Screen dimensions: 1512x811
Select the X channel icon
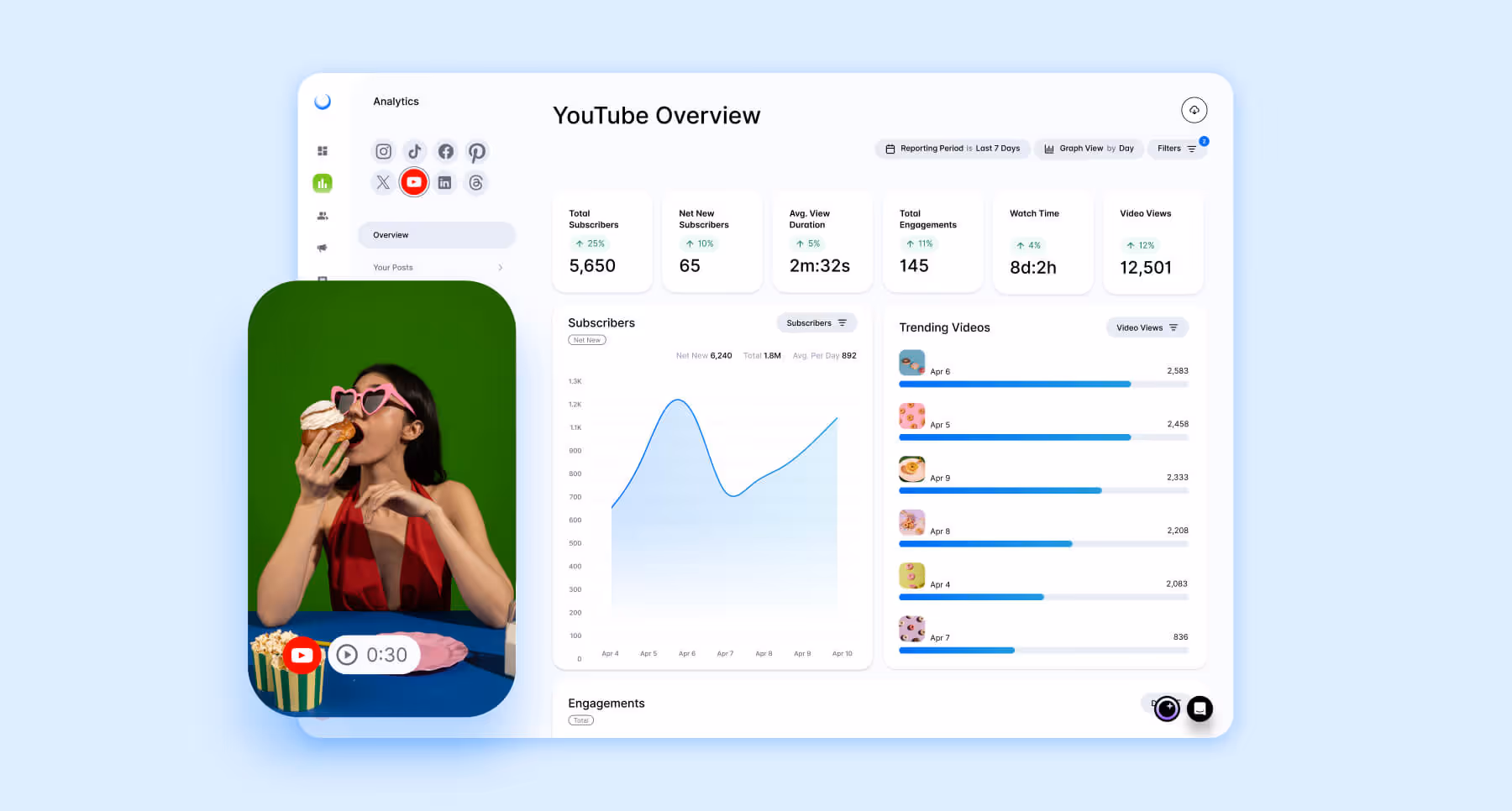tap(383, 181)
